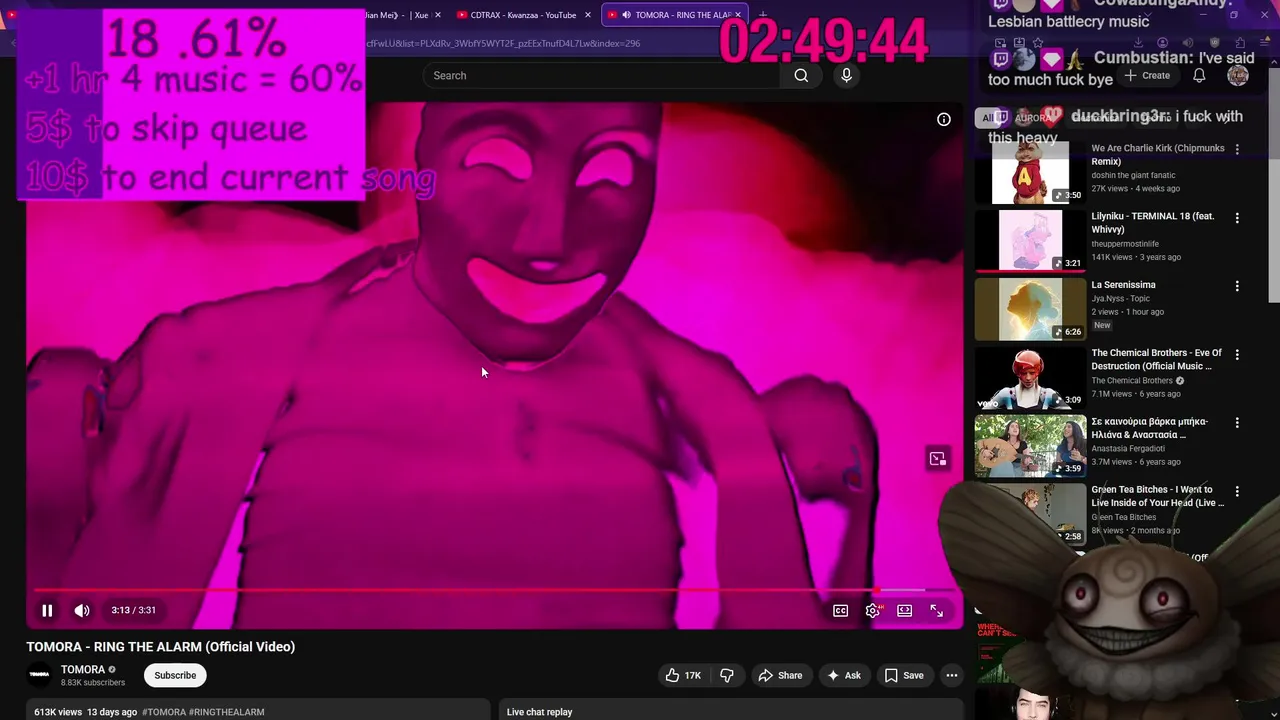Subscribe to the TOMORA channel
1280x720 pixels.
point(175,675)
